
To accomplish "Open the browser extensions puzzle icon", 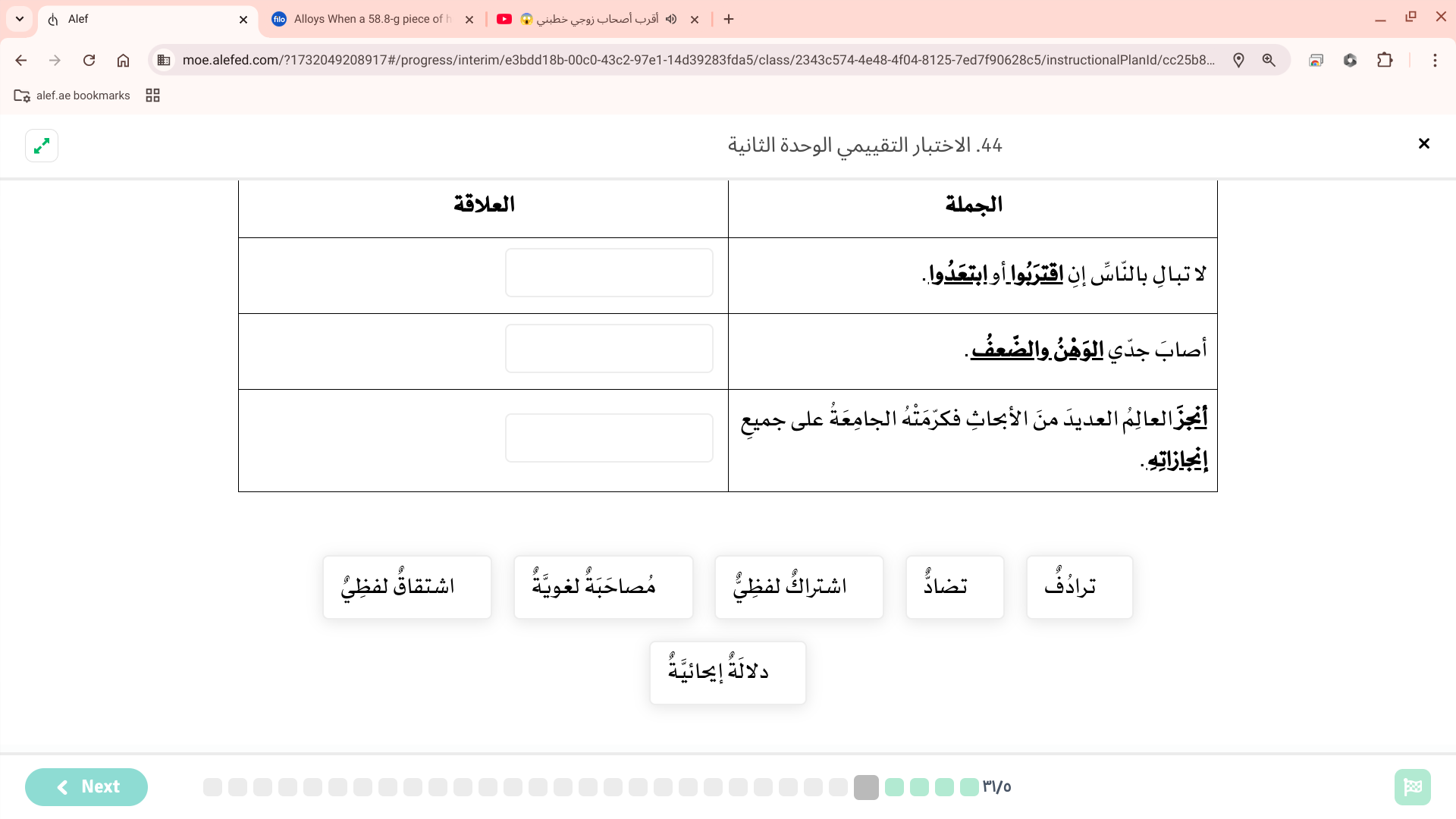I will coord(1385,61).
